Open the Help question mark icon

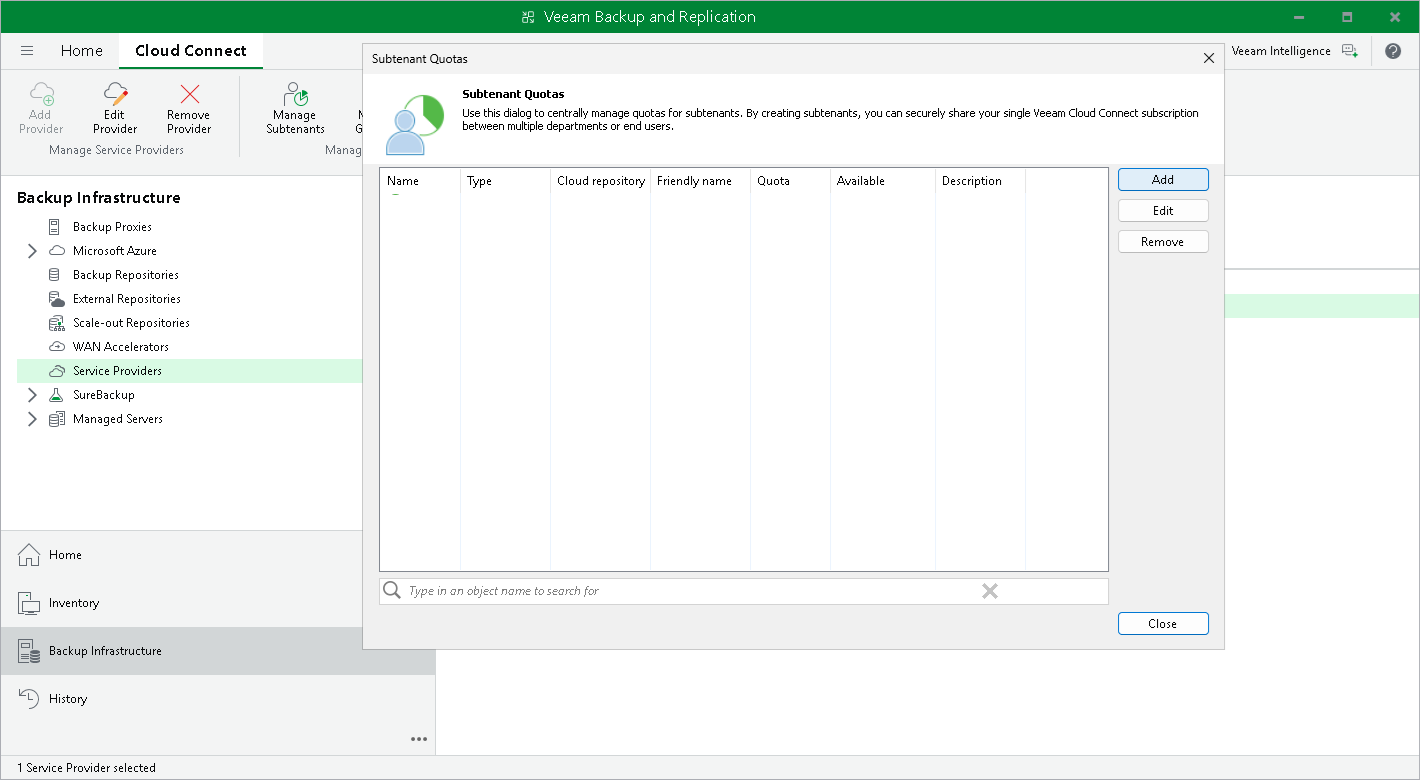click(x=1393, y=51)
